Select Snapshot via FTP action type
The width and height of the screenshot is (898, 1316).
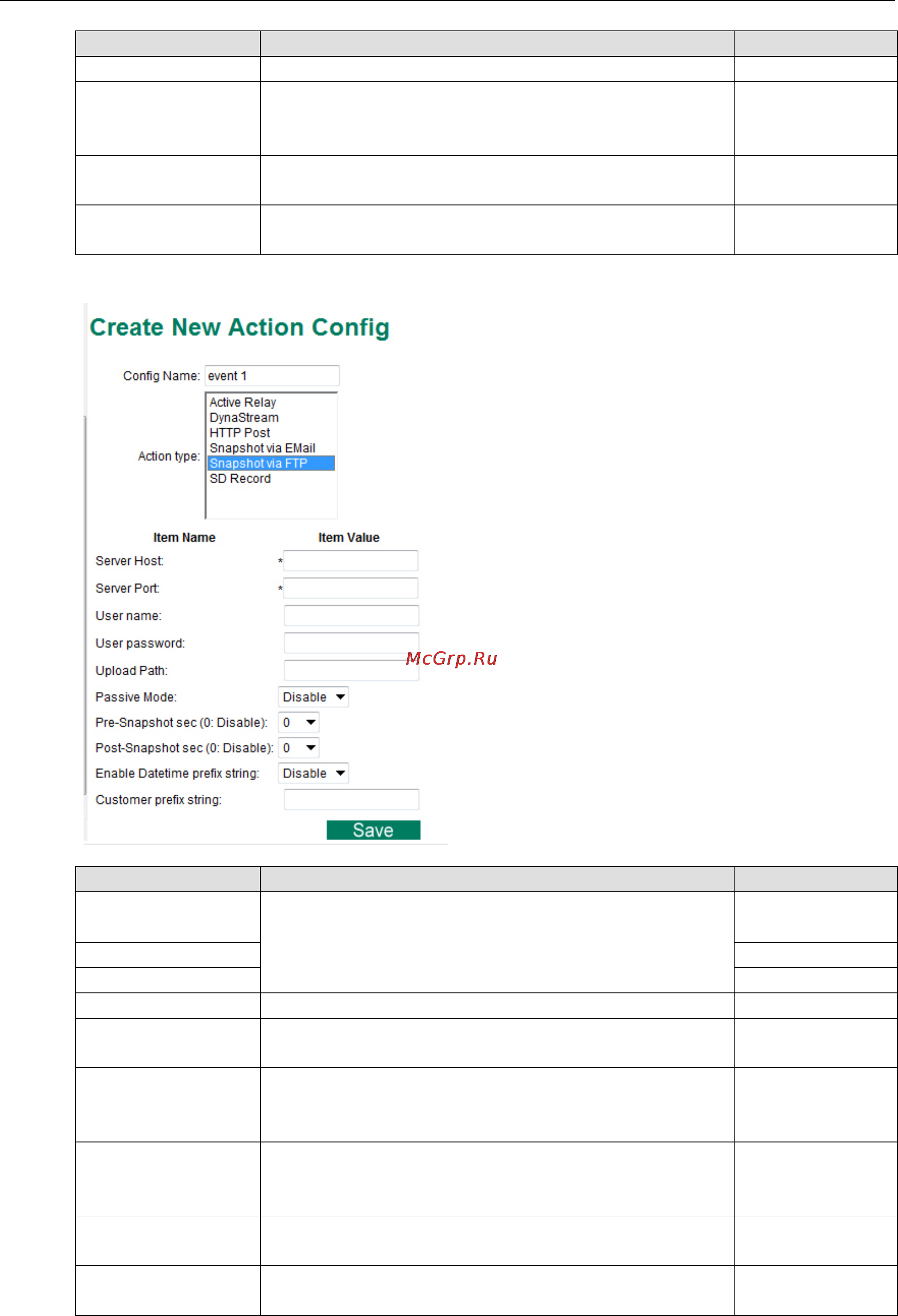(x=271, y=463)
